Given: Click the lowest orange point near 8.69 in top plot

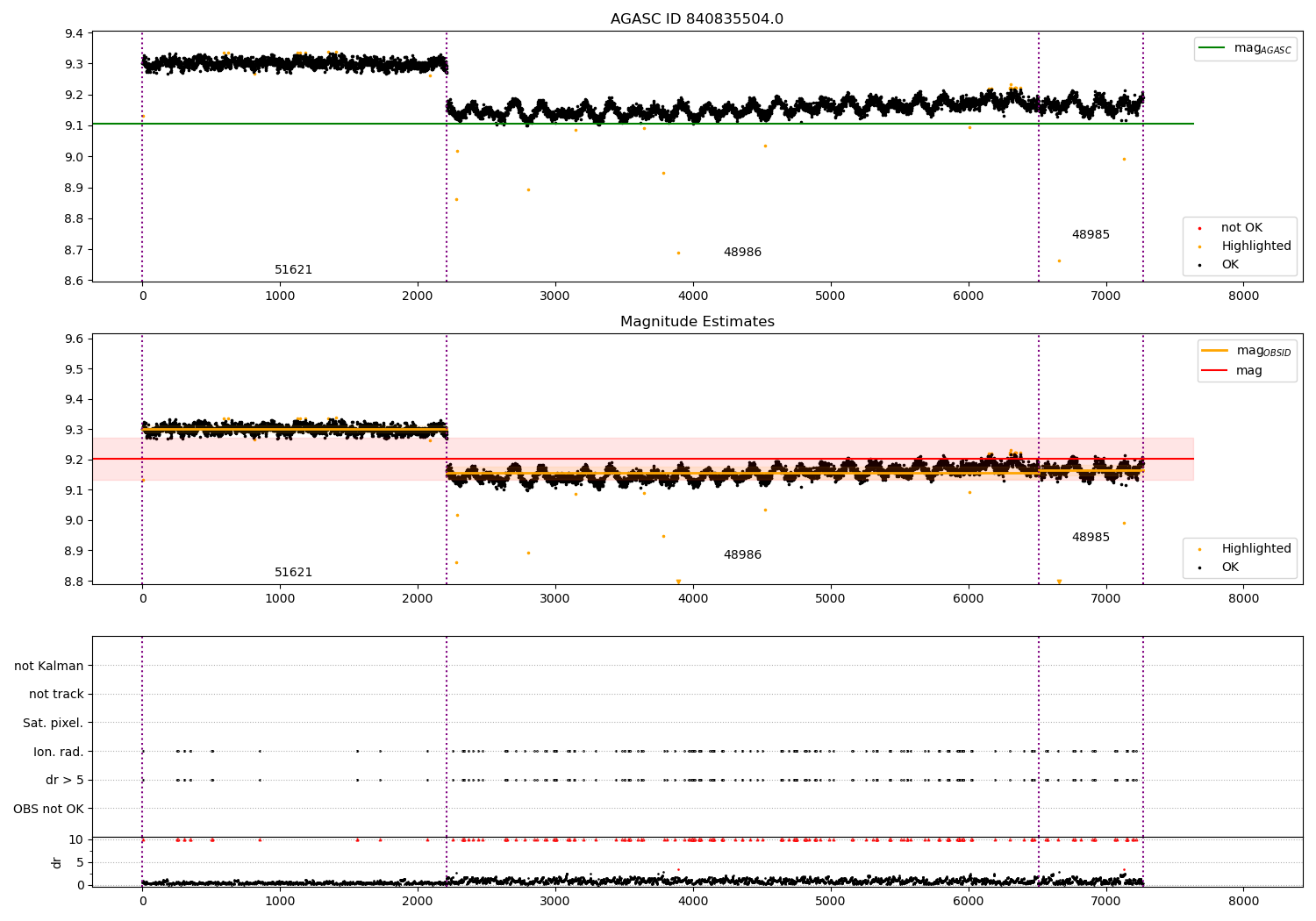Looking at the screenshot, I should 678,253.
